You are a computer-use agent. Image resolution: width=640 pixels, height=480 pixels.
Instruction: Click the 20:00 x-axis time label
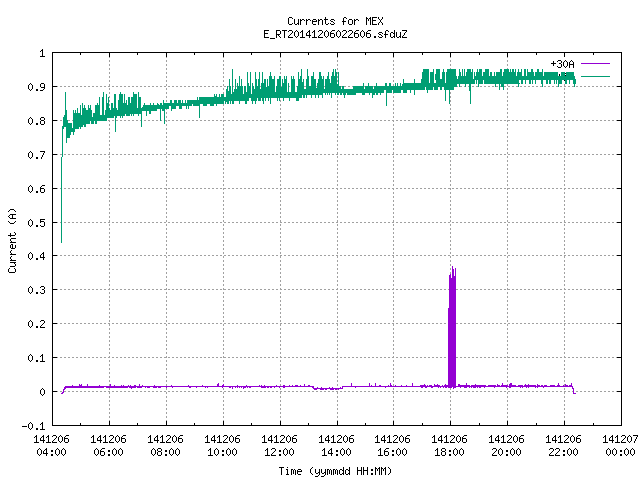coord(506,452)
